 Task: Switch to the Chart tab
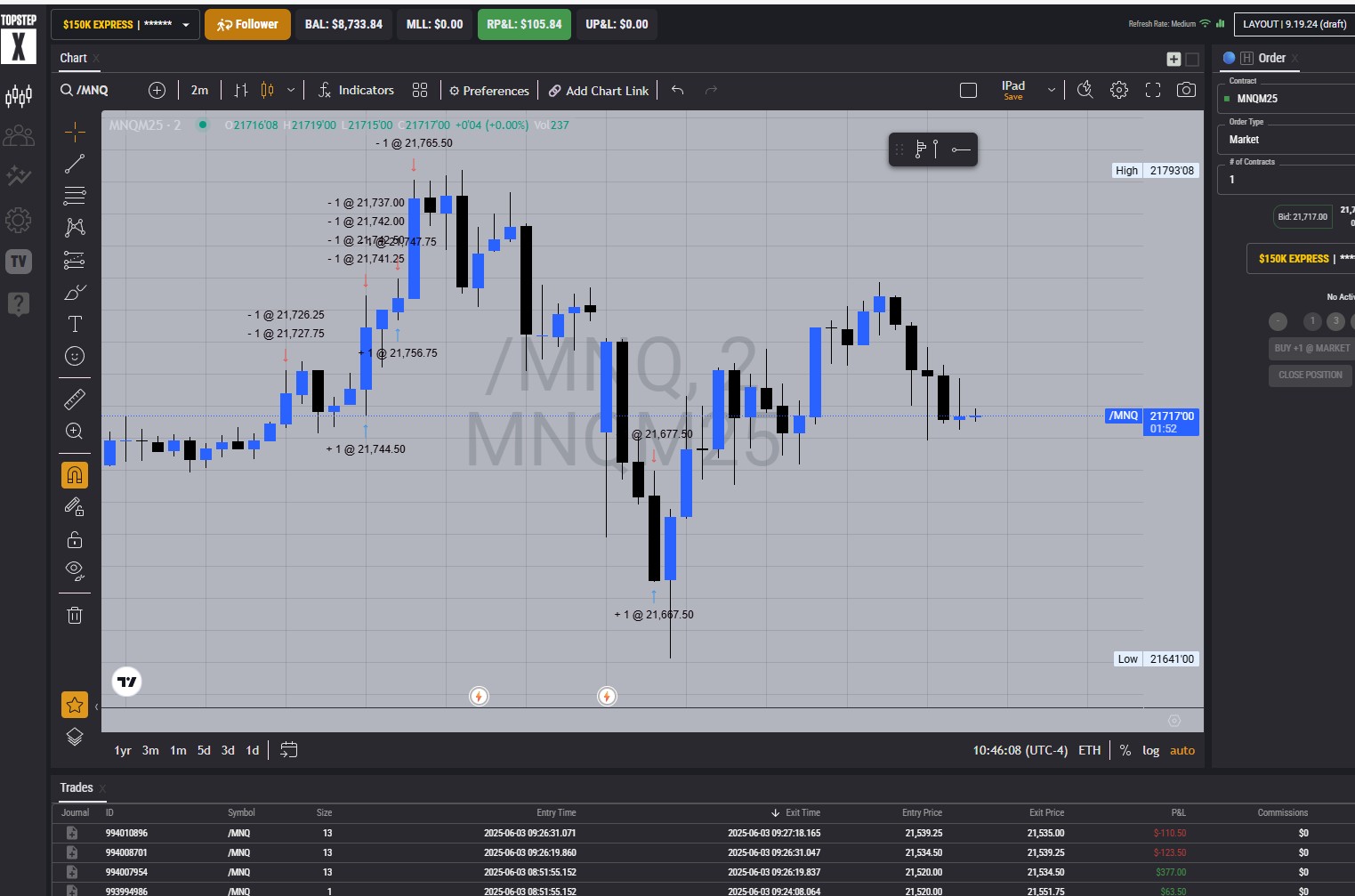coord(73,58)
